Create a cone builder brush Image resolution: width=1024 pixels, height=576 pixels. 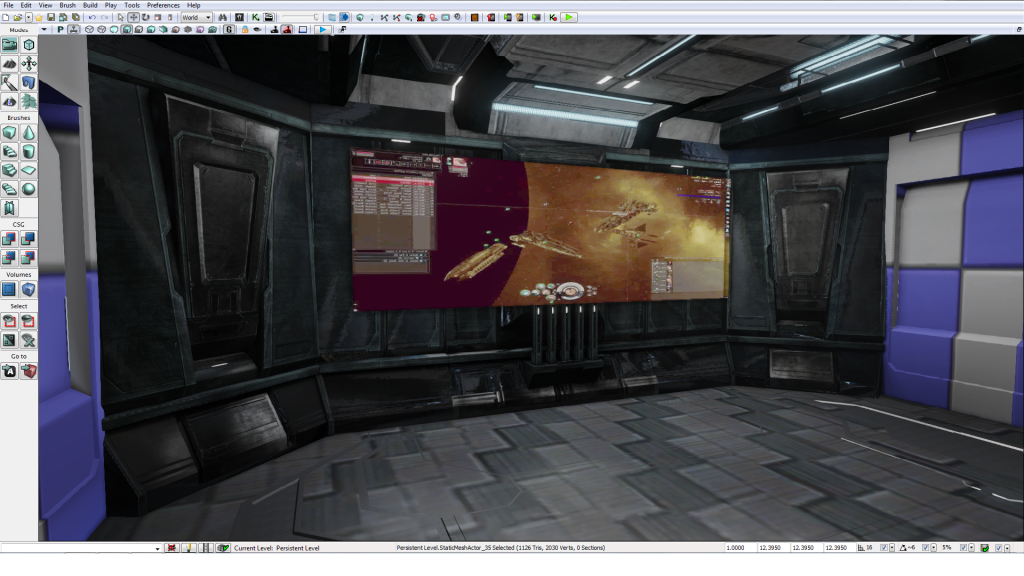point(28,133)
